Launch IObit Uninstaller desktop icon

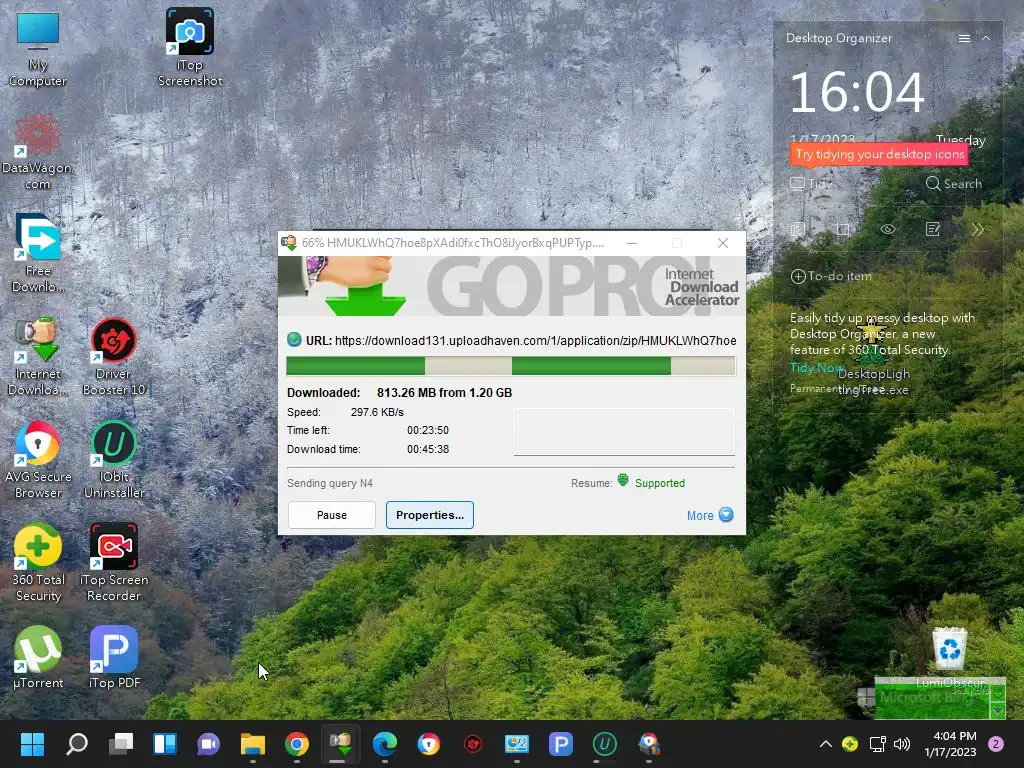(114, 460)
